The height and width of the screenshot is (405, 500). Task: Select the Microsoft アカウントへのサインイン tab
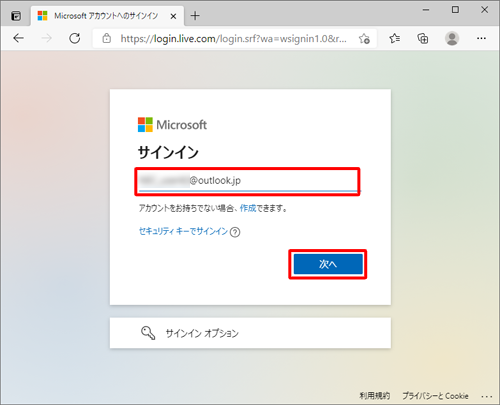coord(107,16)
